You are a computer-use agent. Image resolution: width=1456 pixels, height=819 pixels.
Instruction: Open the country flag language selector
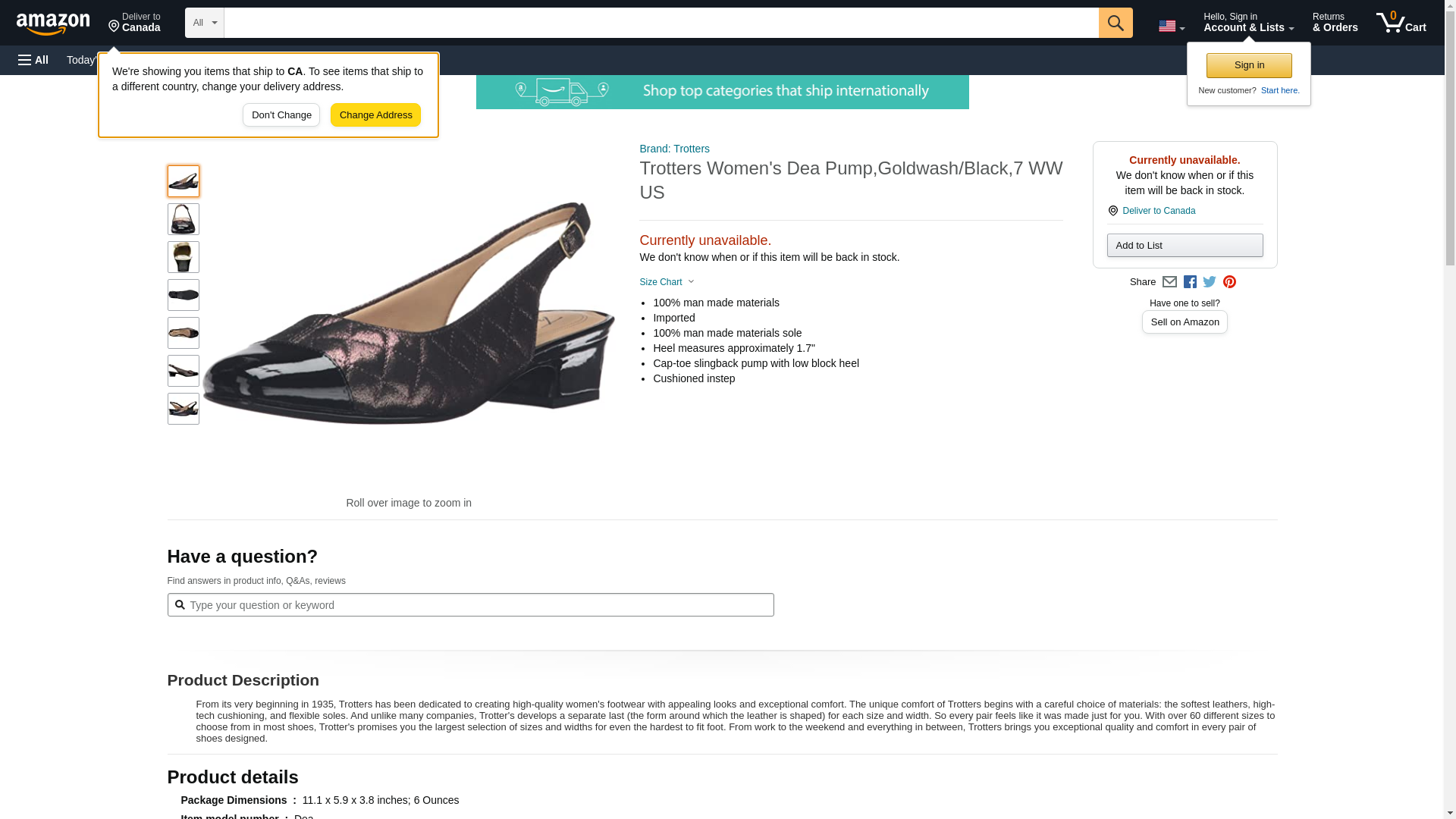coord(1171,26)
